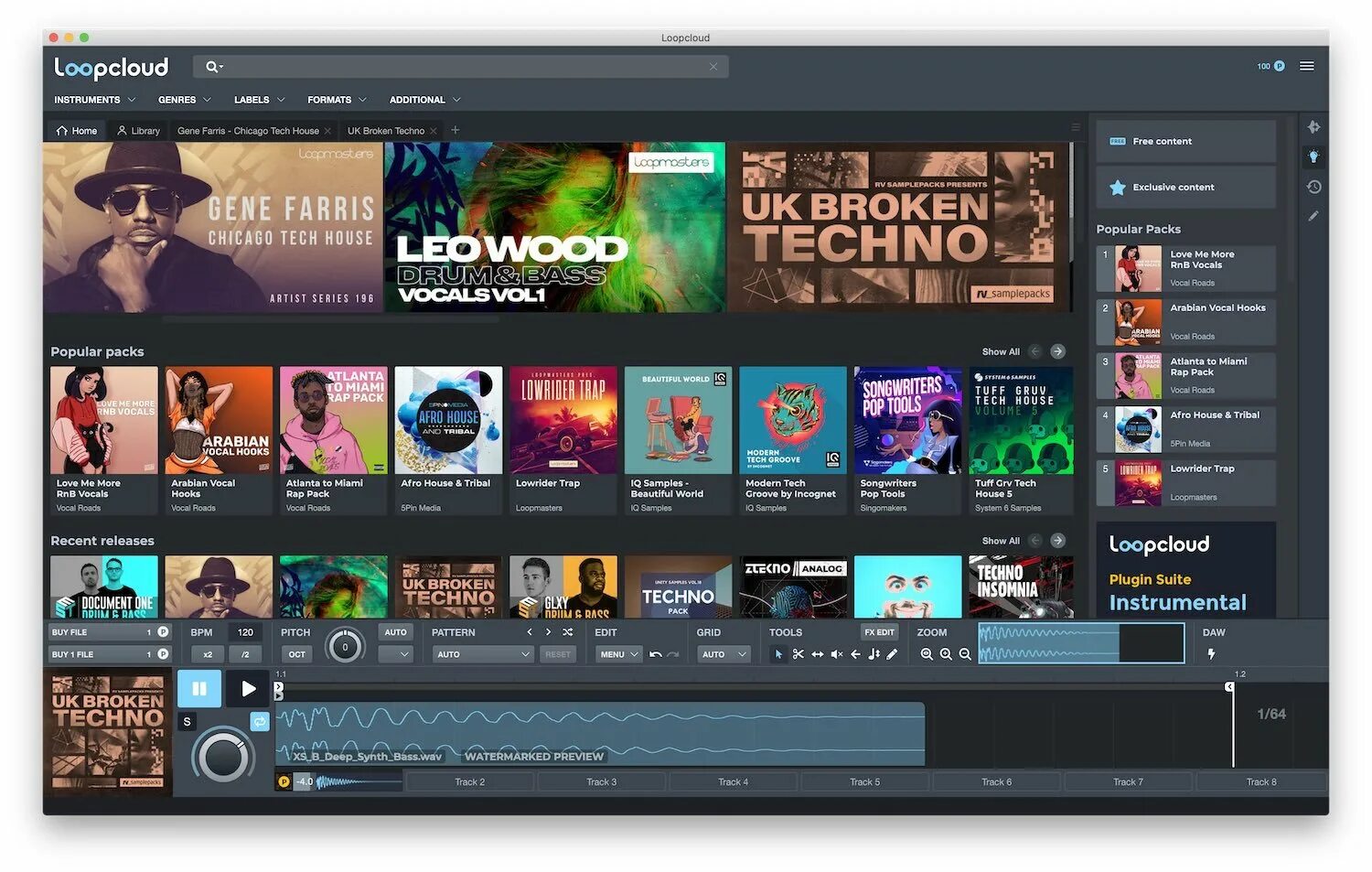Expand the INSTRUMENTS filter dropdown
The height and width of the screenshot is (872, 1372).
coord(95,100)
